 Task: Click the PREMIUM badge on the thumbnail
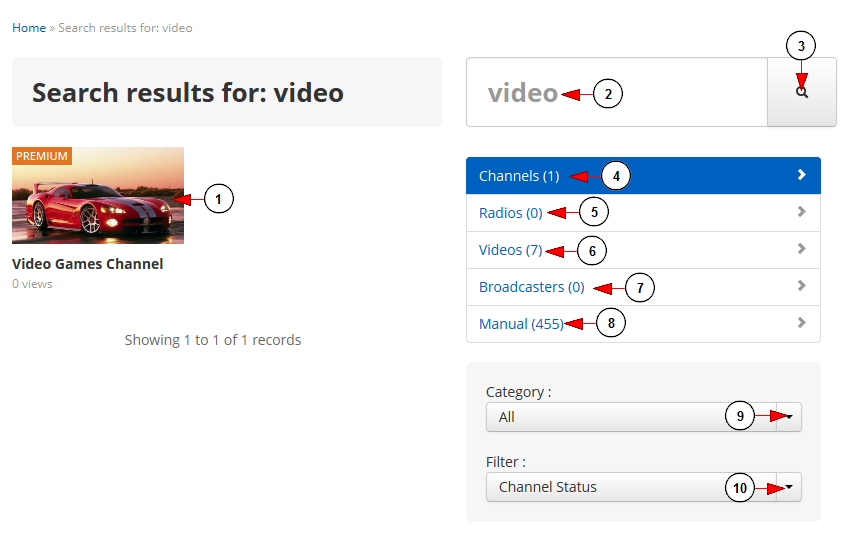[x=42, y=156]
